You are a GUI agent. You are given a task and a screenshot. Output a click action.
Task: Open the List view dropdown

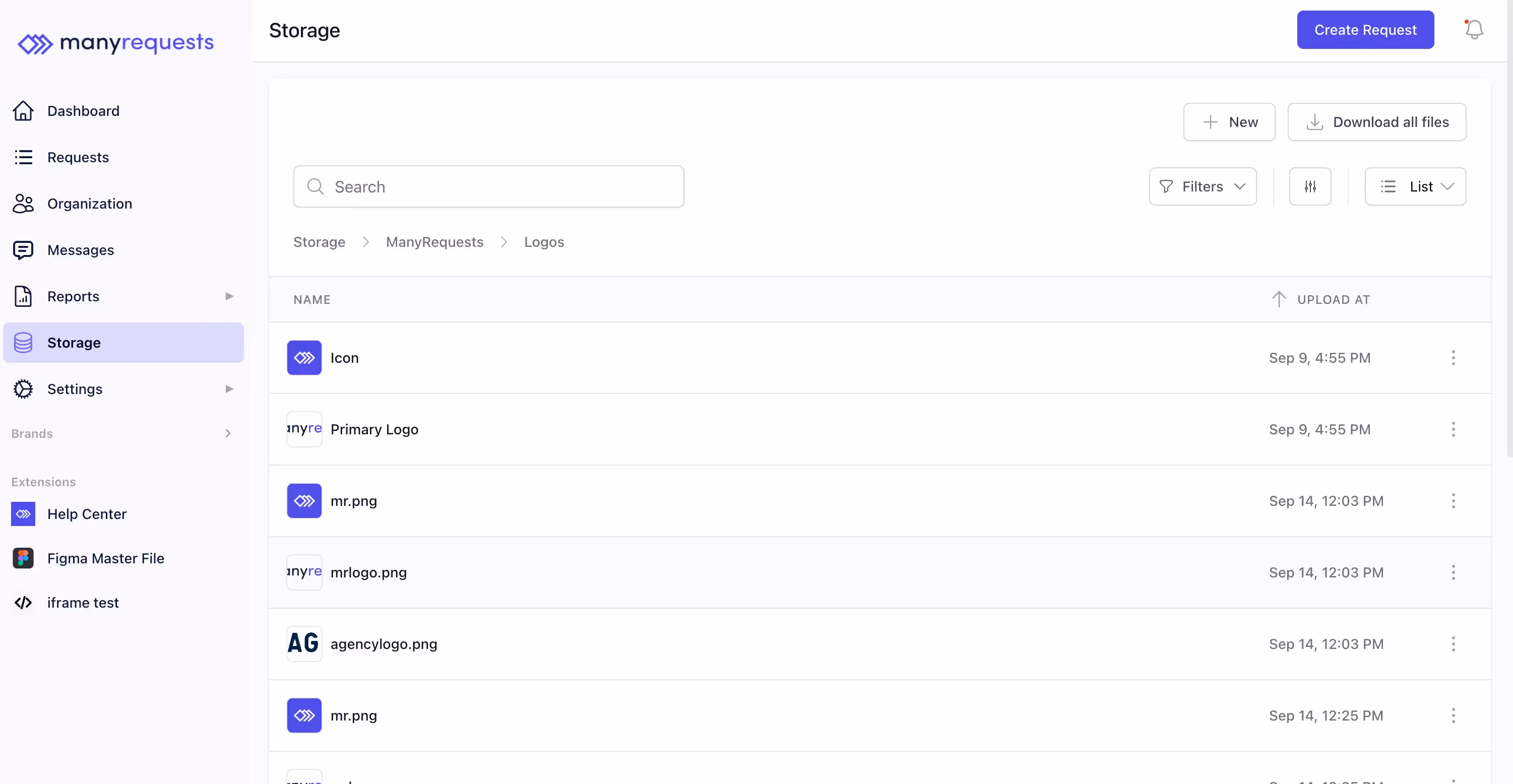pos(1415,187)
